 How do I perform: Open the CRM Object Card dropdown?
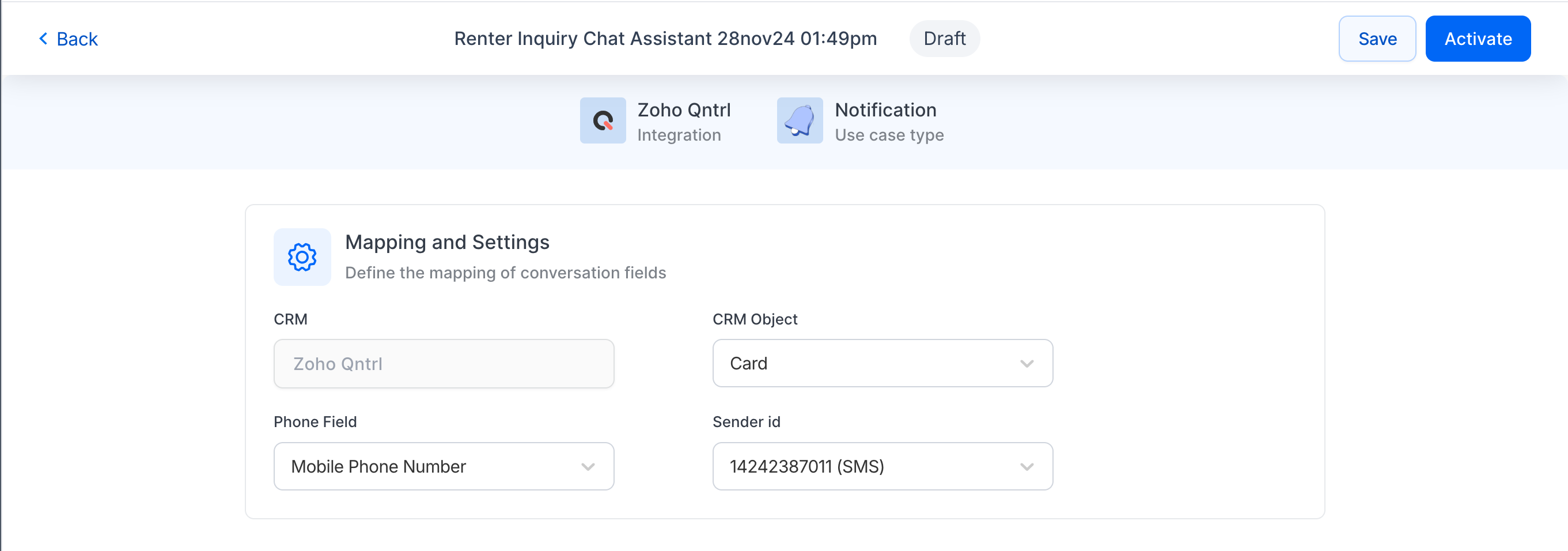click(x=883, y=364)
